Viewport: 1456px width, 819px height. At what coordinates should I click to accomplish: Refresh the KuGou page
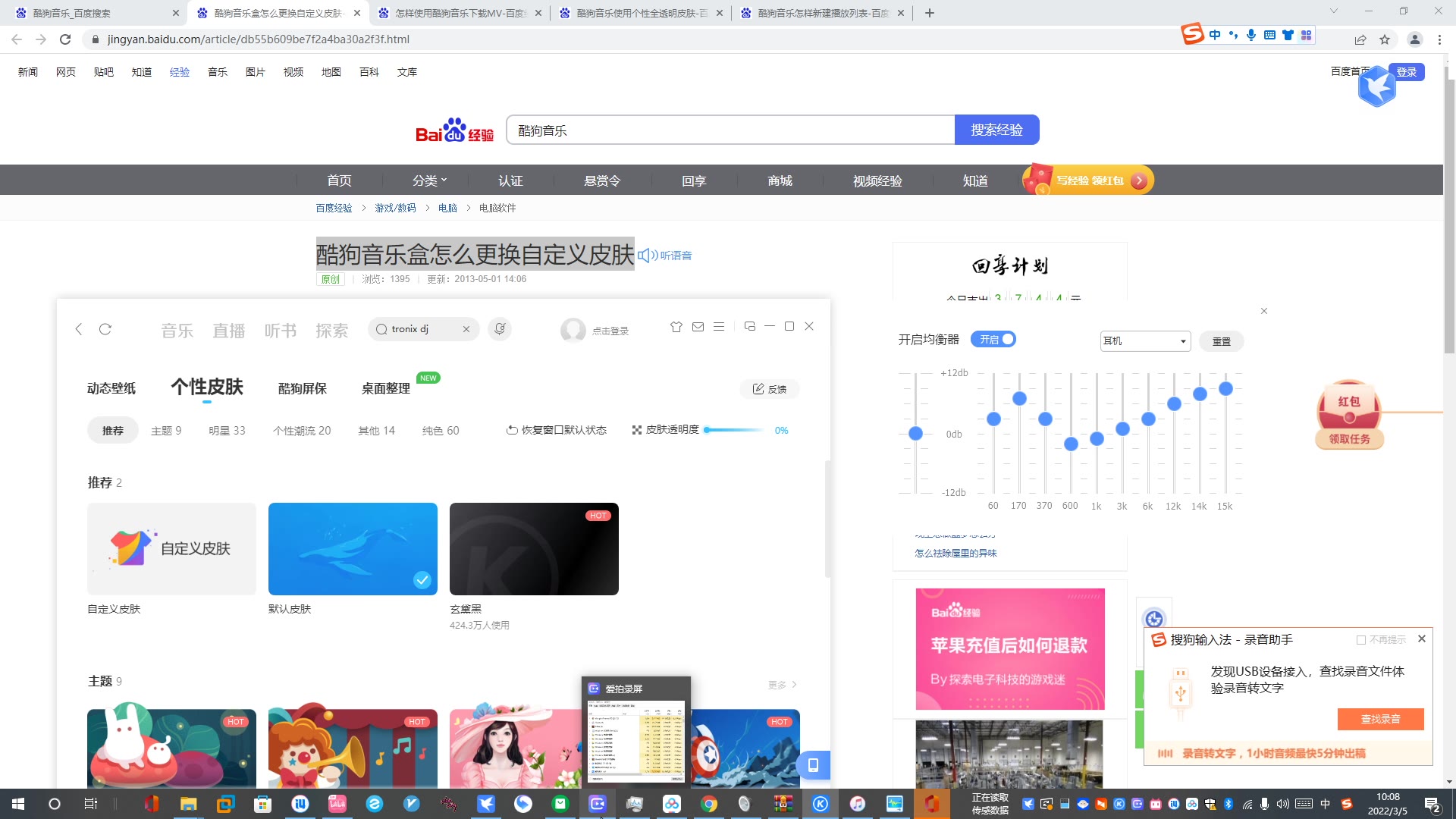click(x=105, y=328)
